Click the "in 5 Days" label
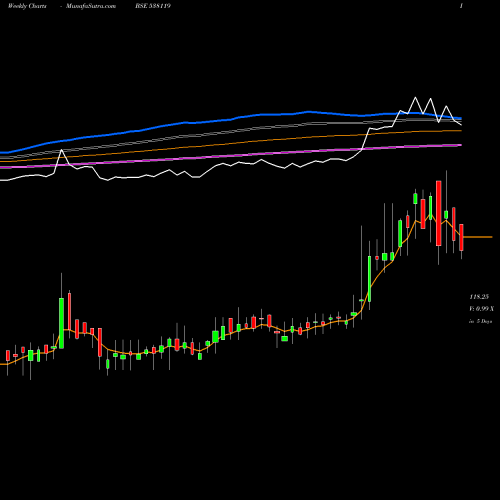The image size is (500, 500). [480, 321]
